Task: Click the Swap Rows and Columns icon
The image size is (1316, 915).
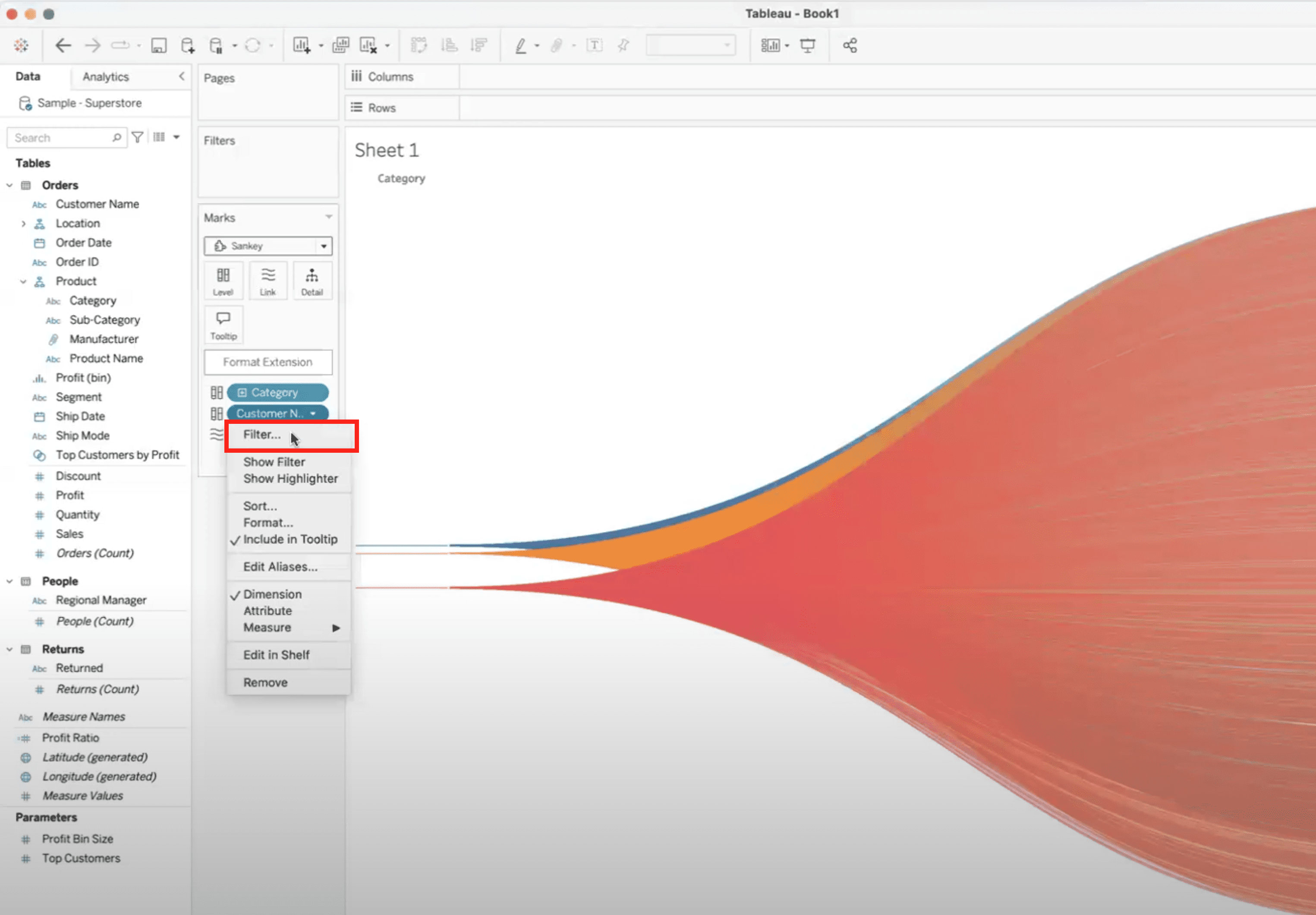Action: [419, 45]
